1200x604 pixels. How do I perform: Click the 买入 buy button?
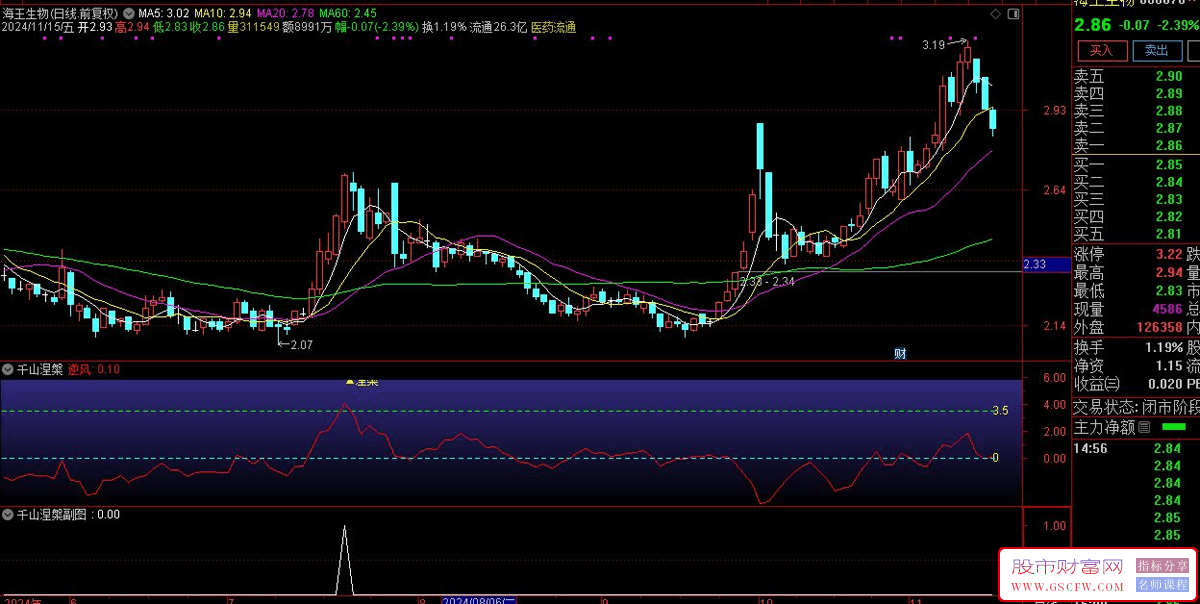pyautogui.click(x=1101, y=50)
